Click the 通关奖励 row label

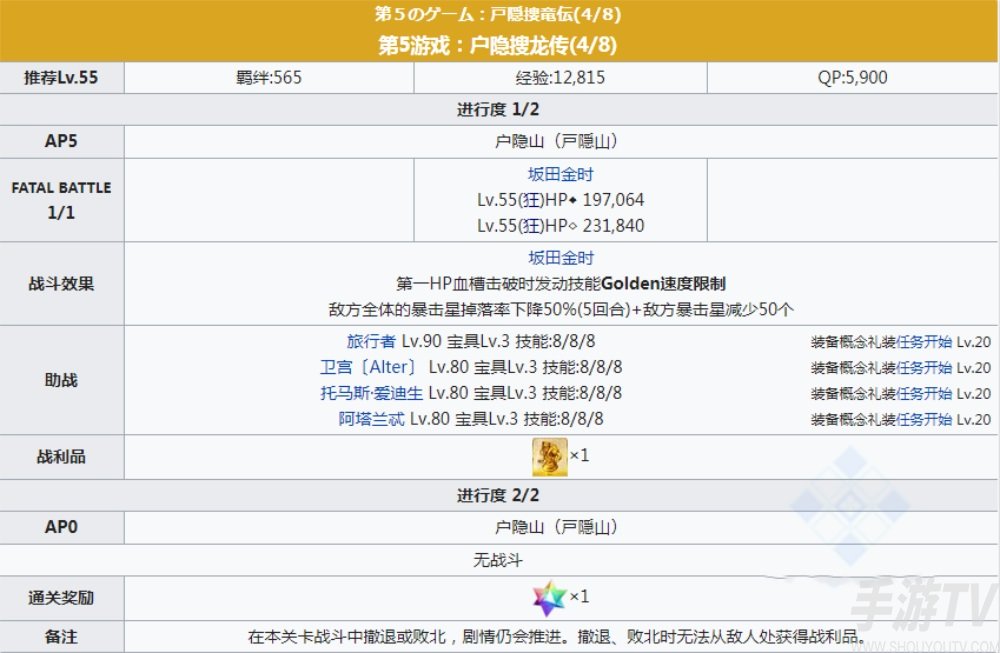[62, 598]
